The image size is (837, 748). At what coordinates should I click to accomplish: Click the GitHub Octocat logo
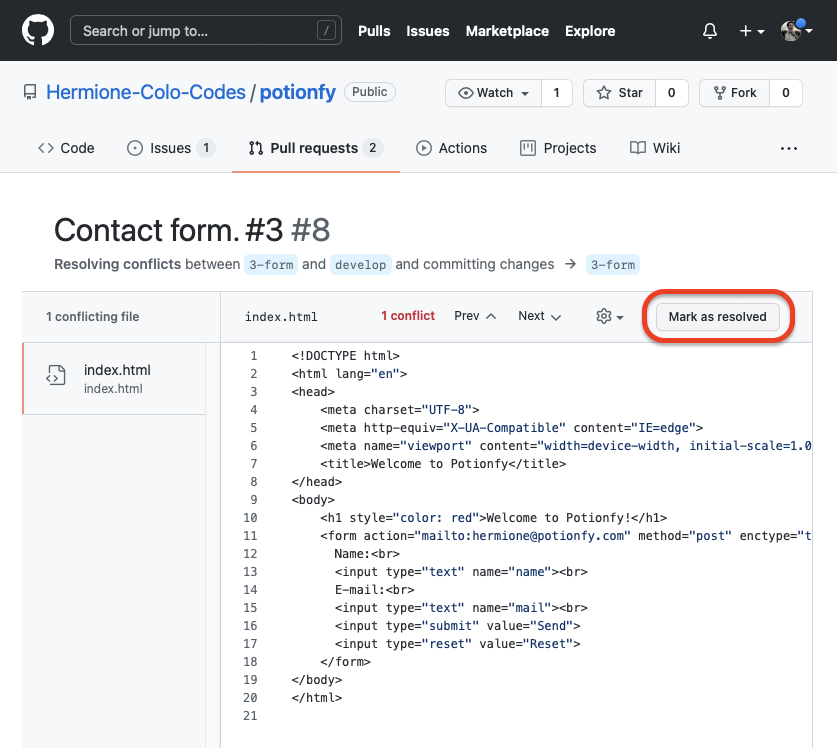pos(38,31)
